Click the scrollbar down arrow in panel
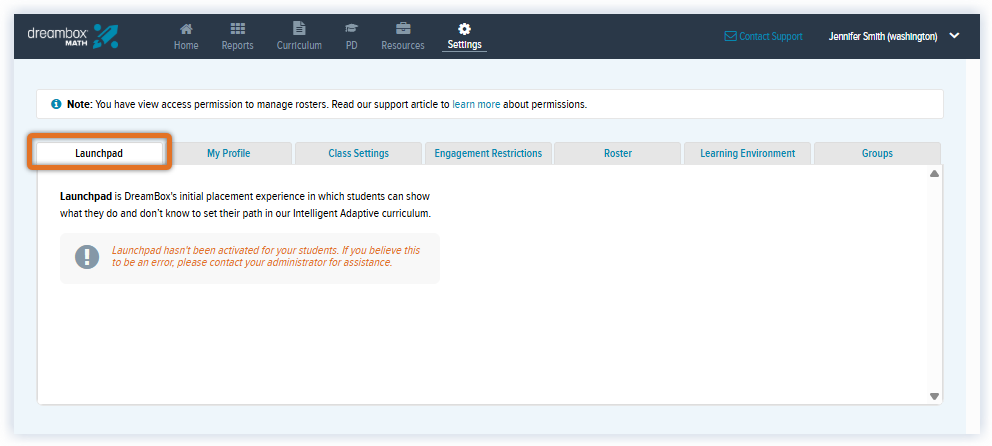 coord(934,396)
